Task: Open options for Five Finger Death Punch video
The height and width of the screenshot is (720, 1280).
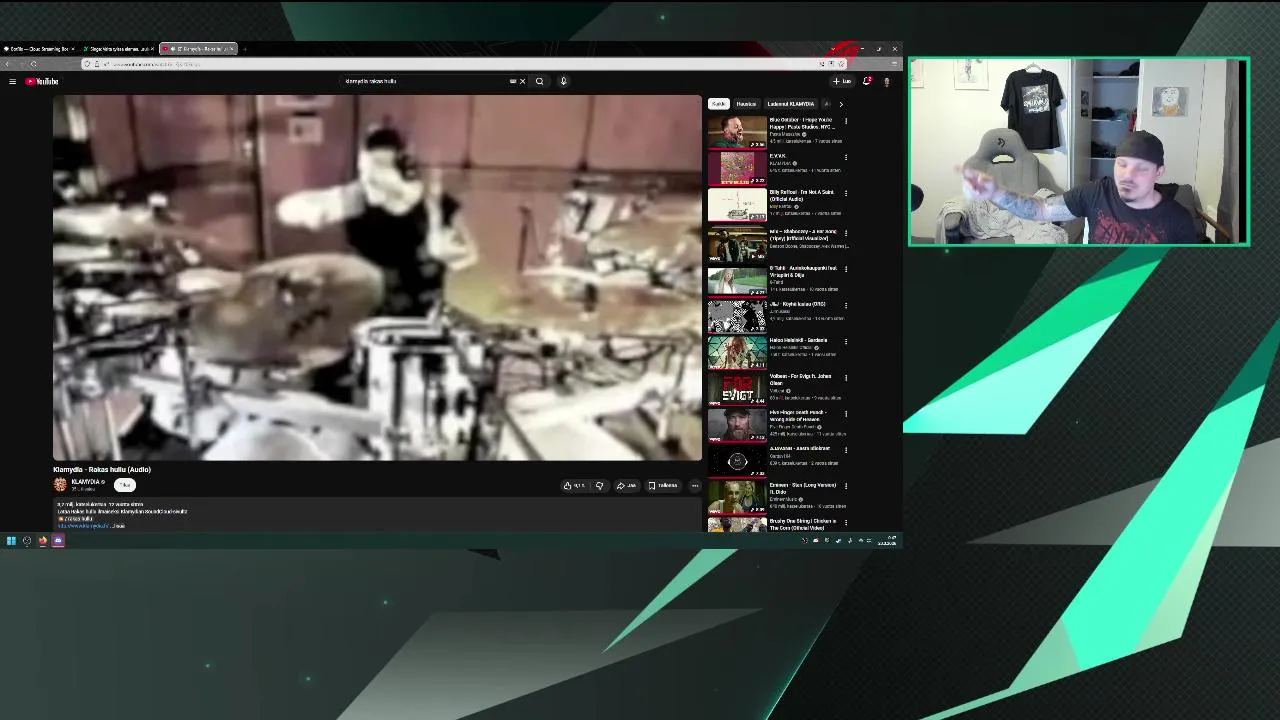Action: click(x=846, y=414)
